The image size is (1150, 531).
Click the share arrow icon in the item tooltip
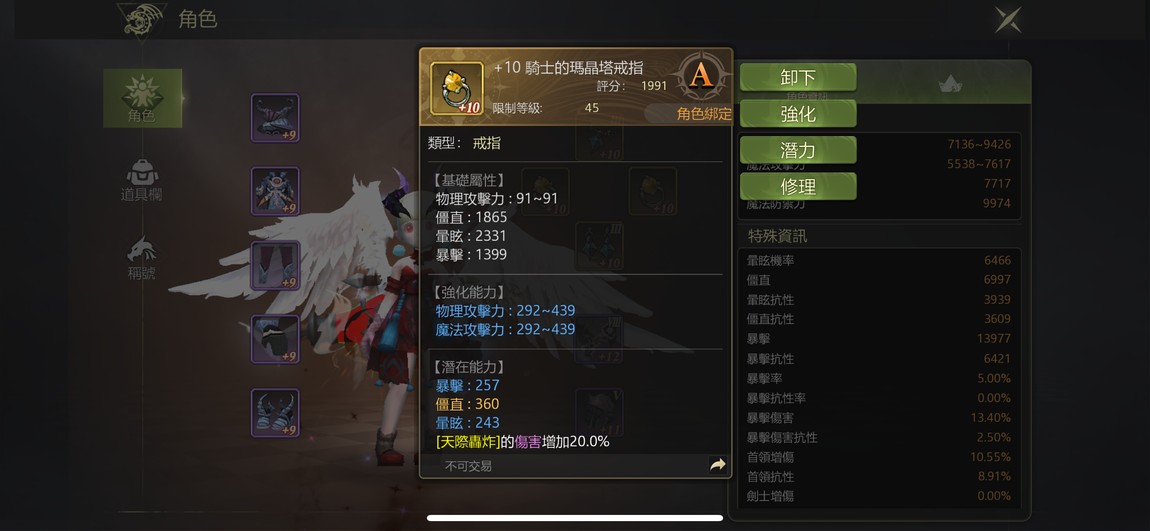click(717, 465)
